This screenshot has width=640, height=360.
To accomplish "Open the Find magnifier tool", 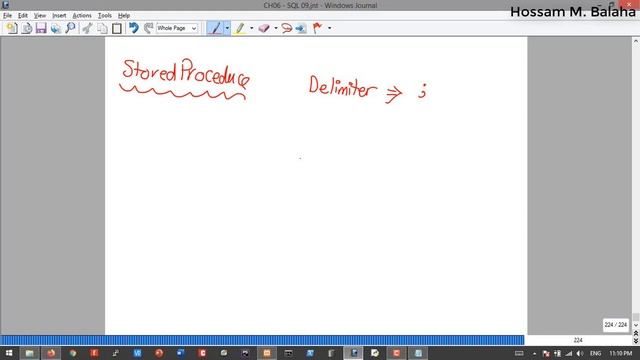I will (71, 28).
